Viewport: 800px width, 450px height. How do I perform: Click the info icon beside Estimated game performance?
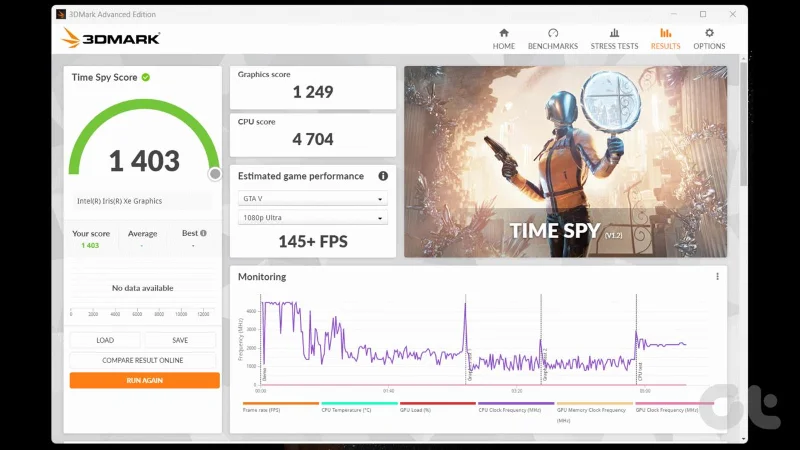click(383, 176)
